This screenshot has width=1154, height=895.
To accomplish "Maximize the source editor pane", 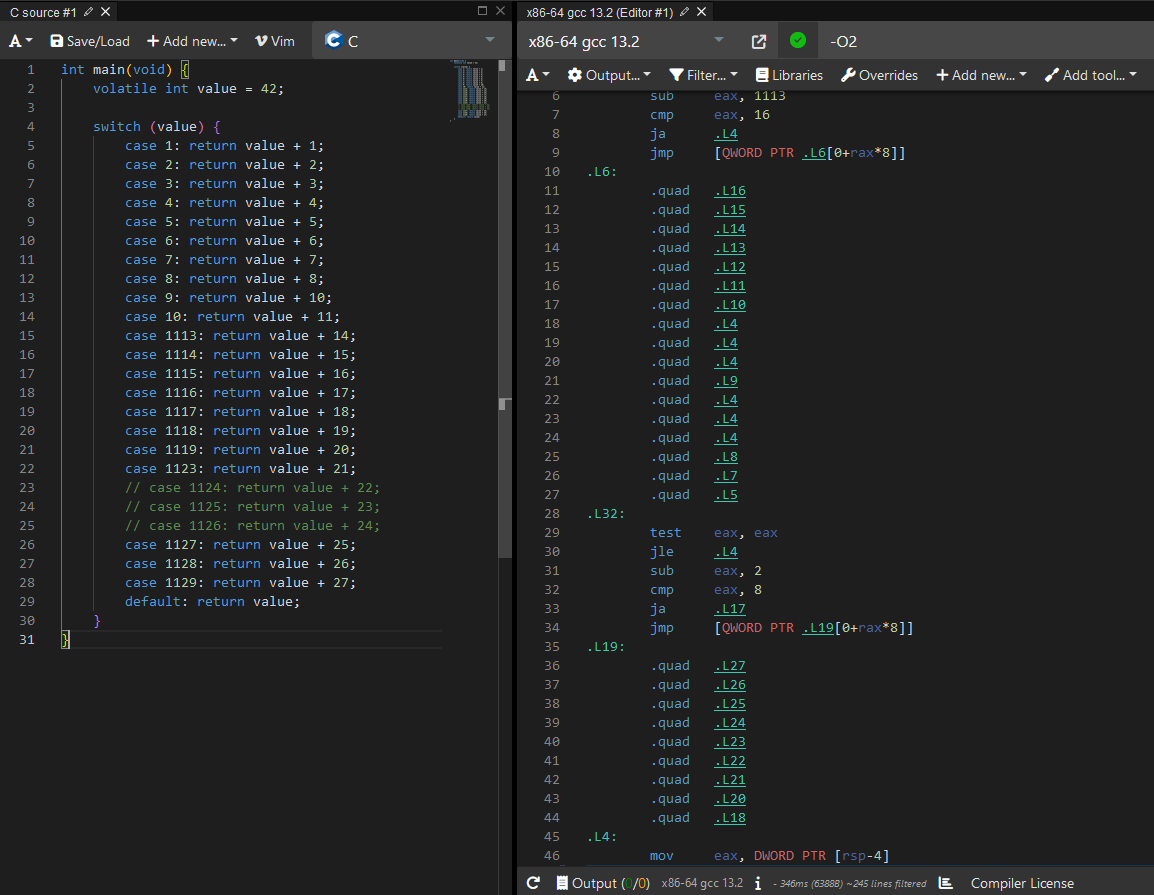I will [483, 11].
